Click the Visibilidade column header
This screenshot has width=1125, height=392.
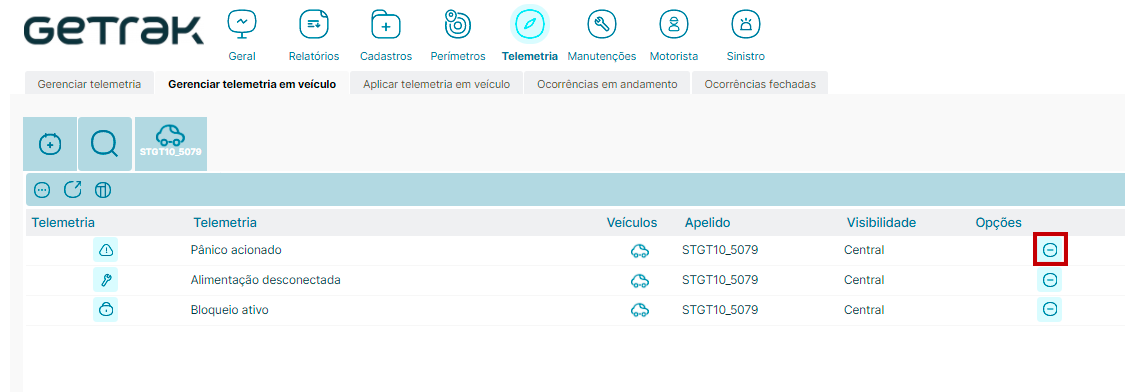881,223
